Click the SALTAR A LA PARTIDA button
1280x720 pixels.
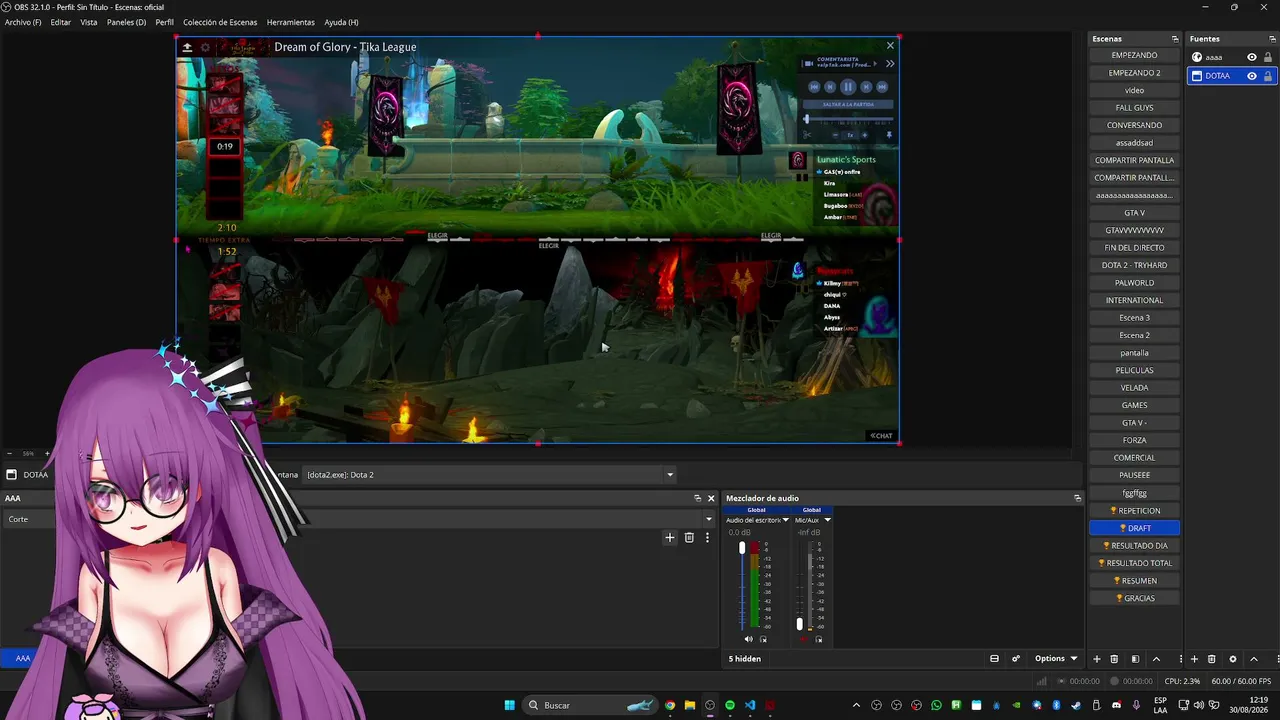pos(848,104)
